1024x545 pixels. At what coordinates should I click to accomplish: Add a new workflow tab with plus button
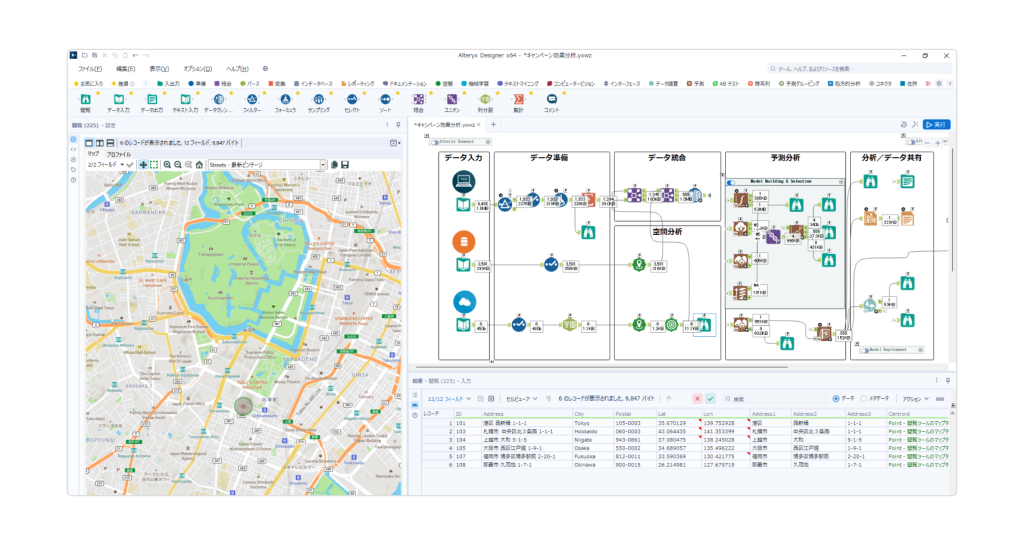click(493, 124)
